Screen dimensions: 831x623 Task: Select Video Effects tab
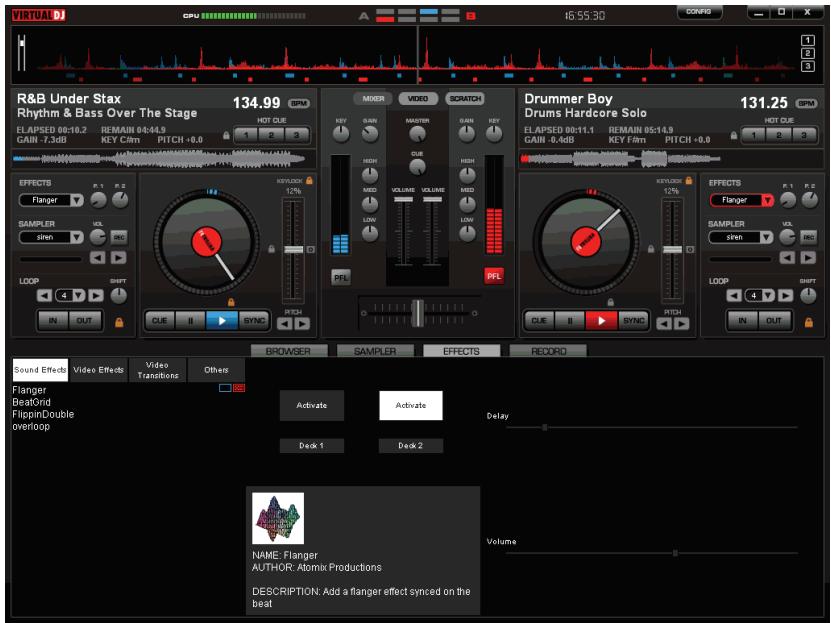tap(99, 370)
